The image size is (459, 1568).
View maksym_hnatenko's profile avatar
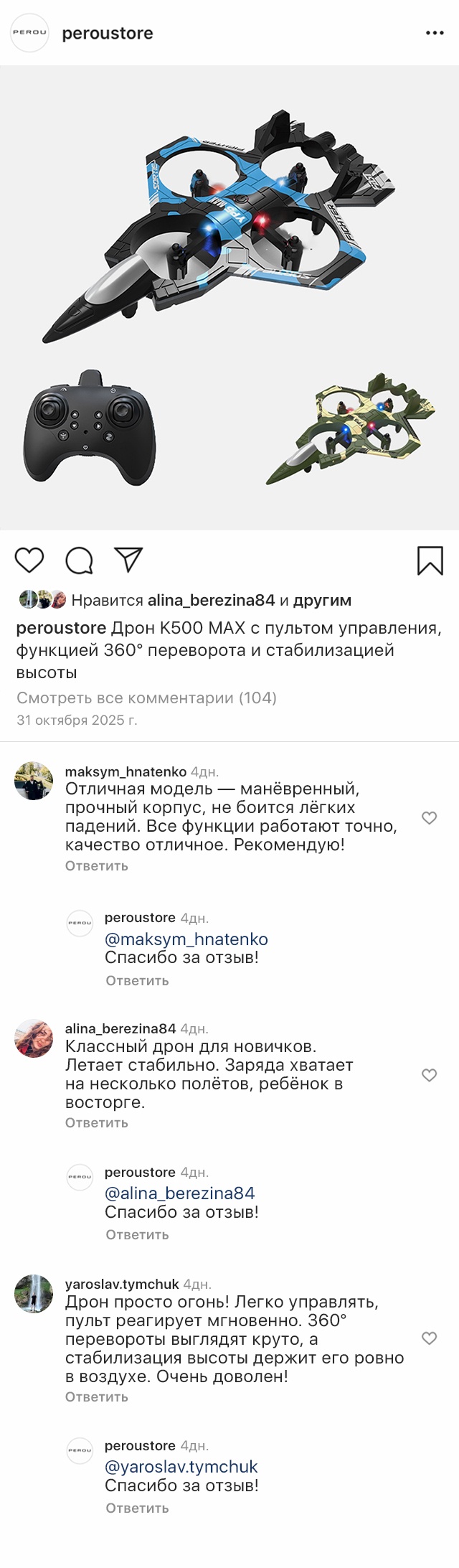(34, 781)
